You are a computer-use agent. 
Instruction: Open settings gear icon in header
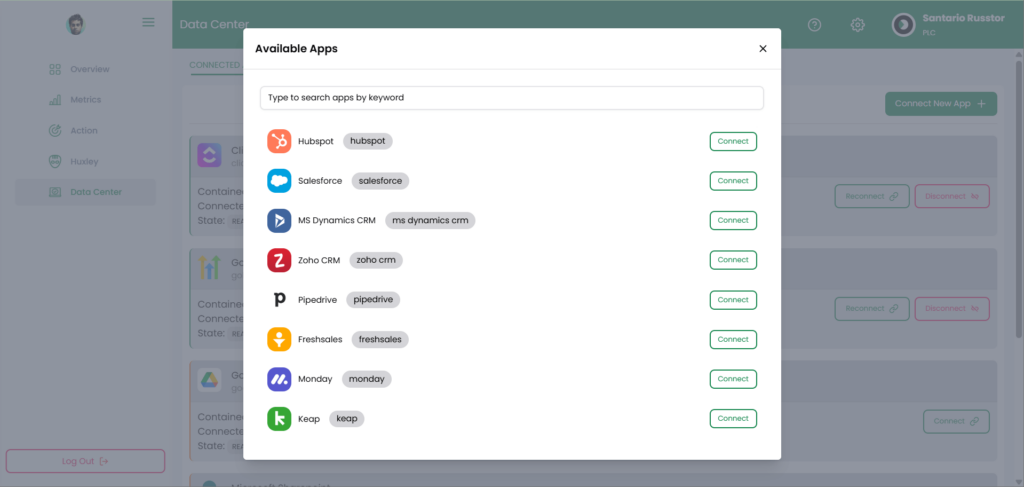coord(857,25)
